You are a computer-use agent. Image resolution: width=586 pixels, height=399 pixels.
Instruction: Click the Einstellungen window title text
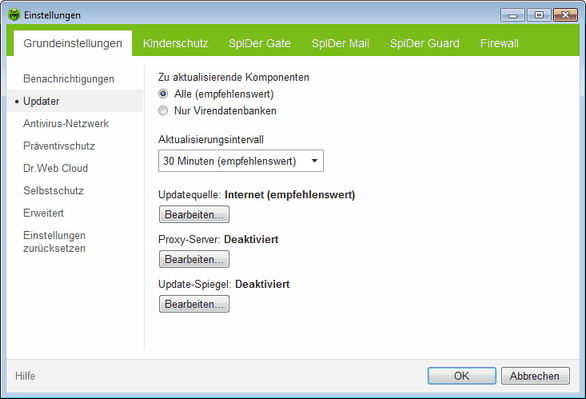52,15
